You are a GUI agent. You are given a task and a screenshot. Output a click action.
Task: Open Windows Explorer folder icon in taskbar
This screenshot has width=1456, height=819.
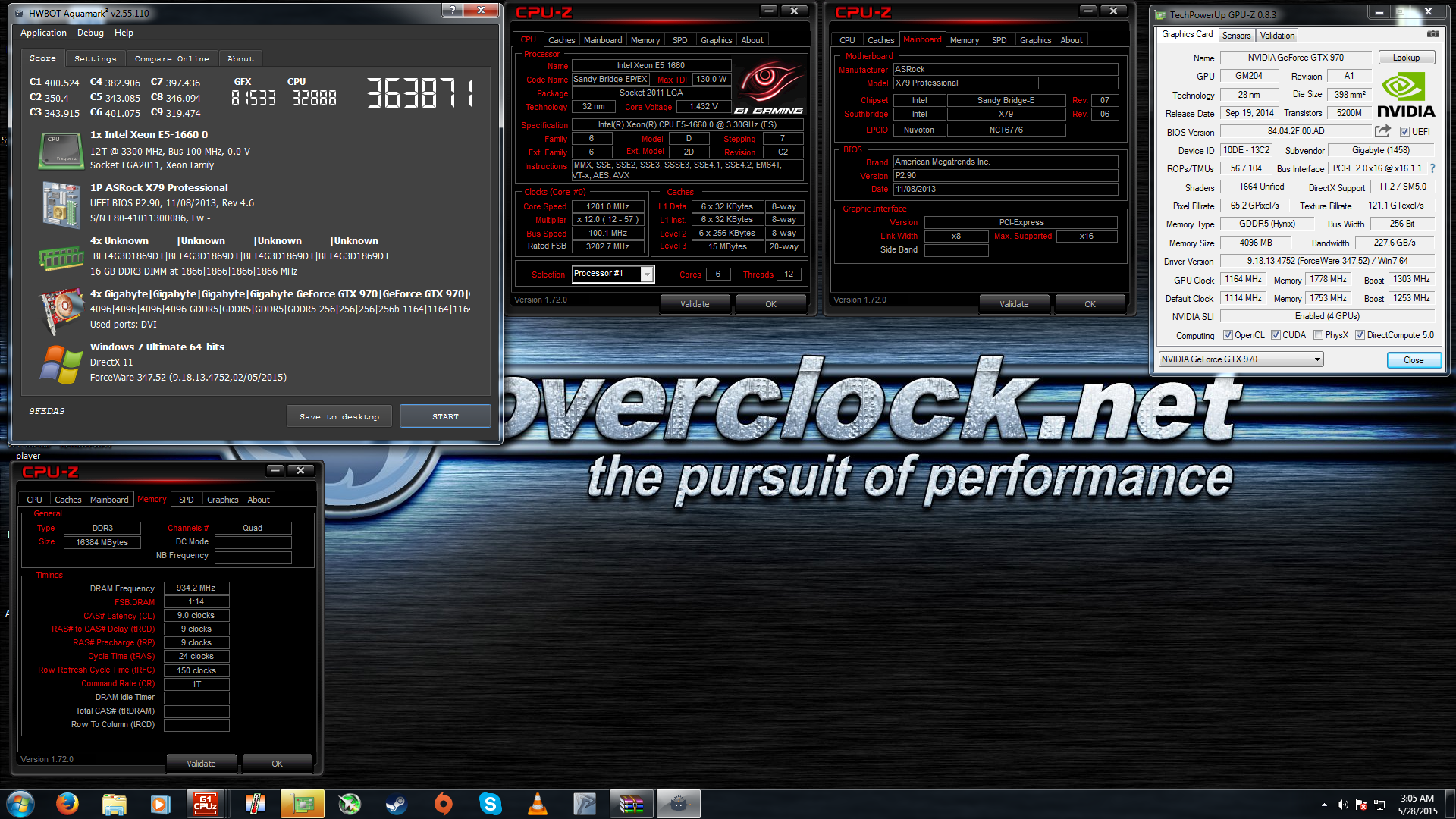coord(114,804)
